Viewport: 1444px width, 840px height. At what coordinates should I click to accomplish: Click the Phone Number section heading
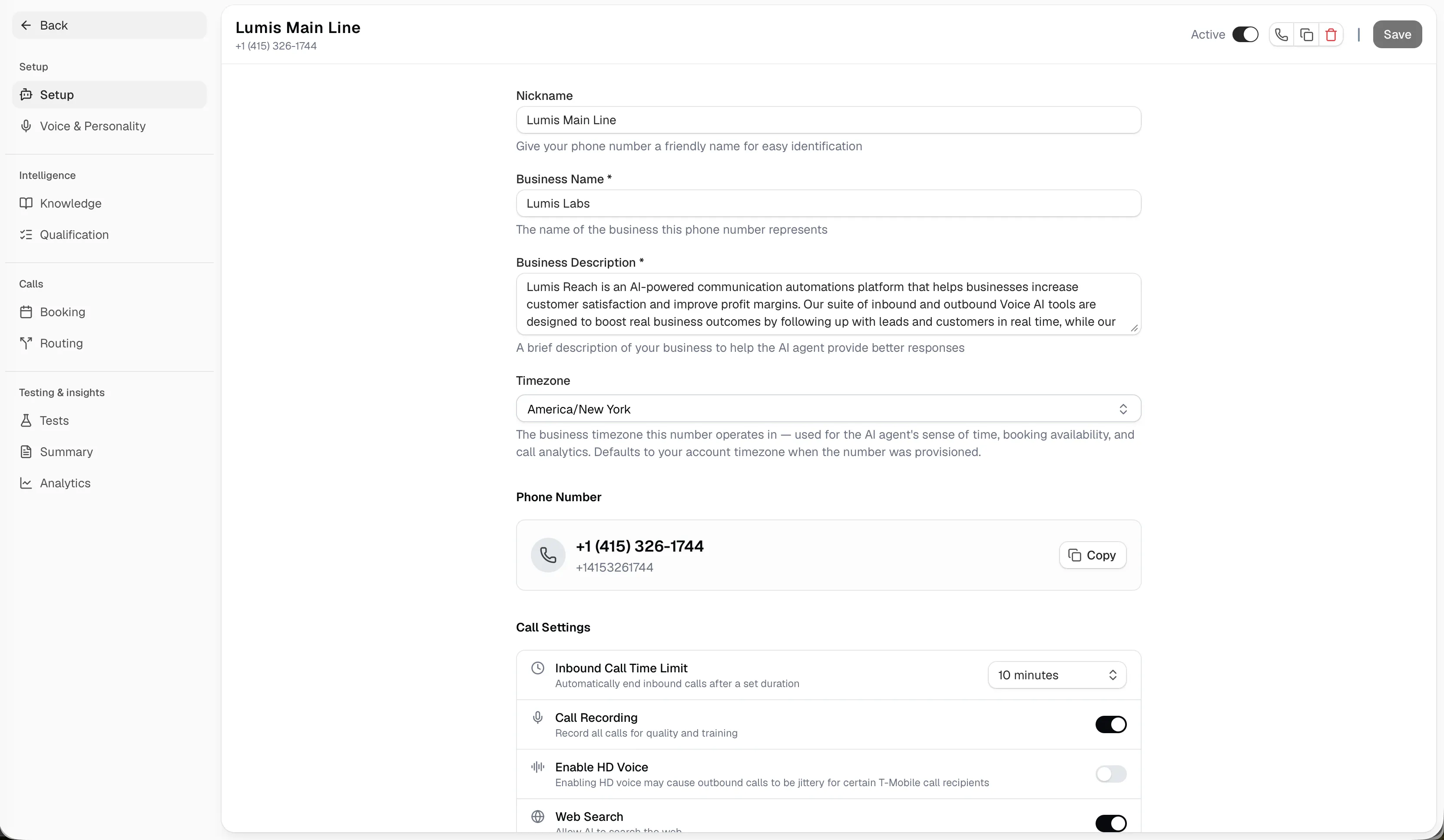(x=558, y=497)
